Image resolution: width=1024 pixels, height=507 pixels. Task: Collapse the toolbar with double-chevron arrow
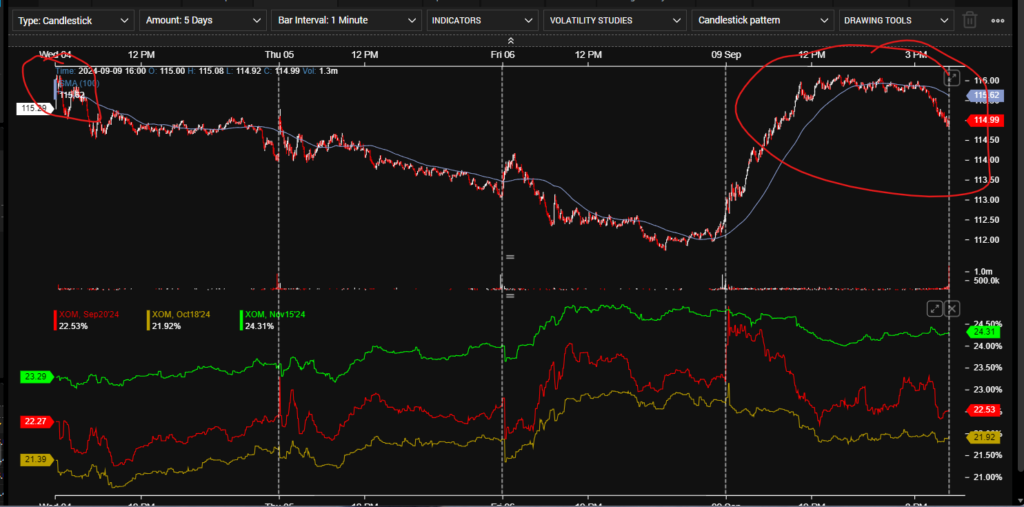pyautogui.click(x=511, y=41)
